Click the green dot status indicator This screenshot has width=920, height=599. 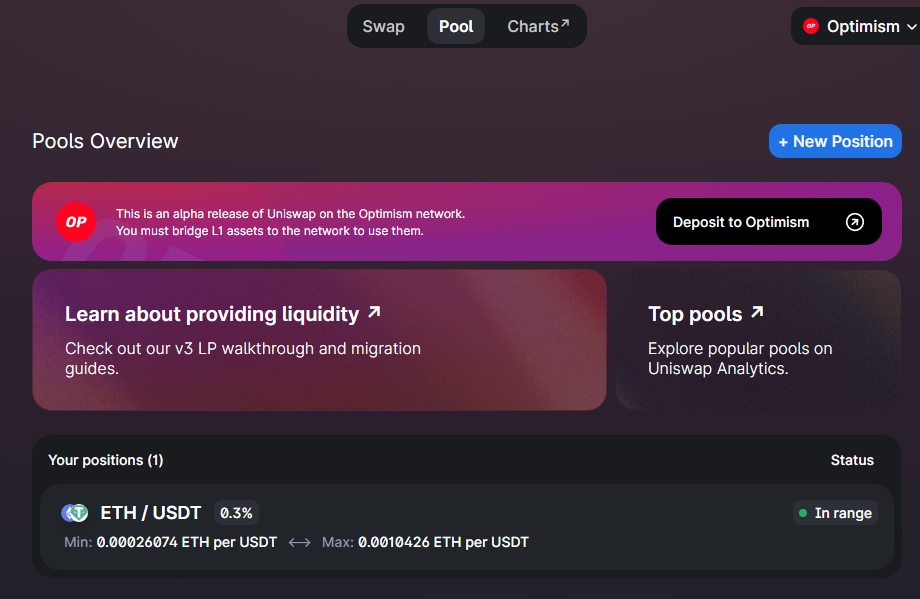point(802,513)
